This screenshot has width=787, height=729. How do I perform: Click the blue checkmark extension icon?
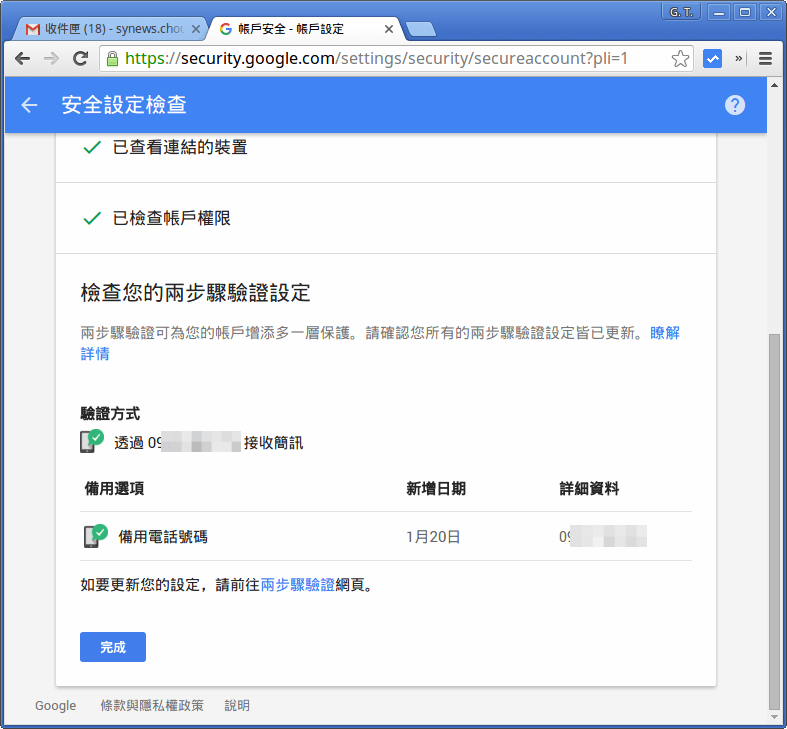coord(712,59)
